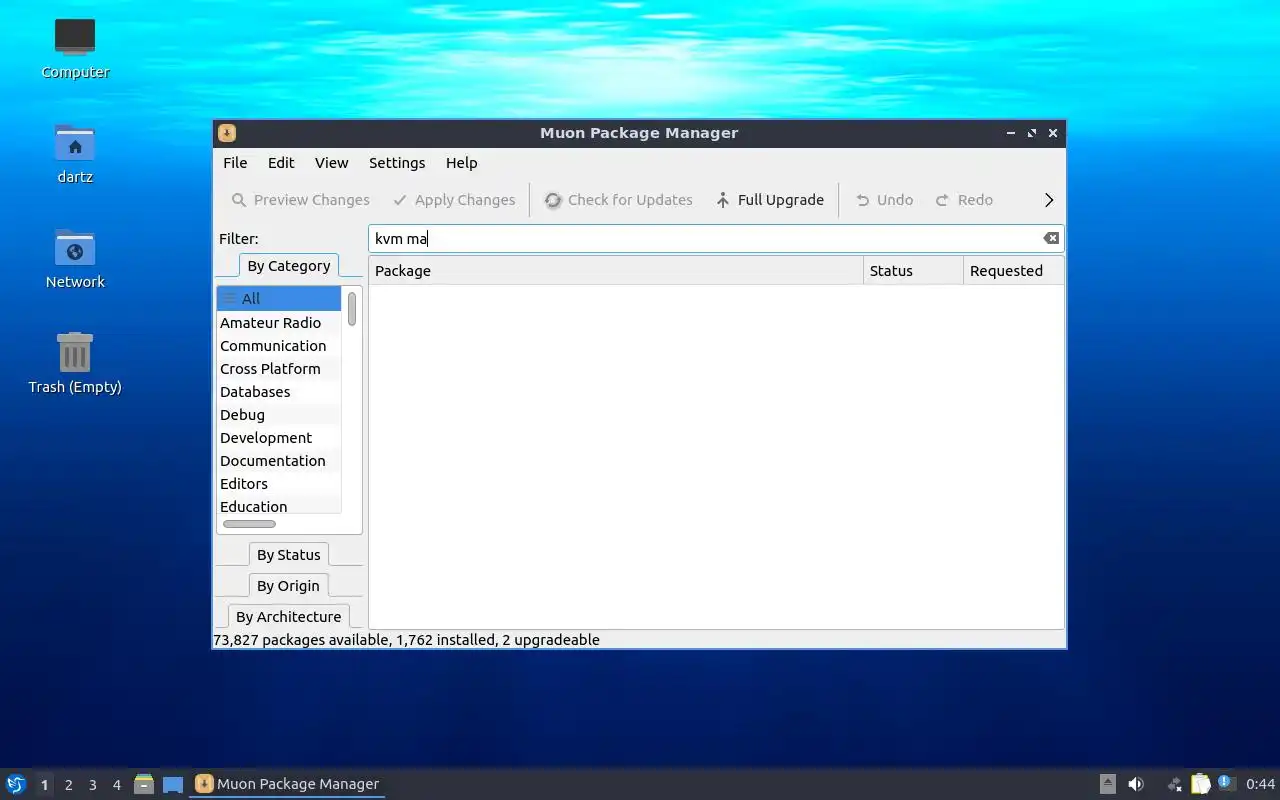Sort by the Status column header

tap(913, 271)
